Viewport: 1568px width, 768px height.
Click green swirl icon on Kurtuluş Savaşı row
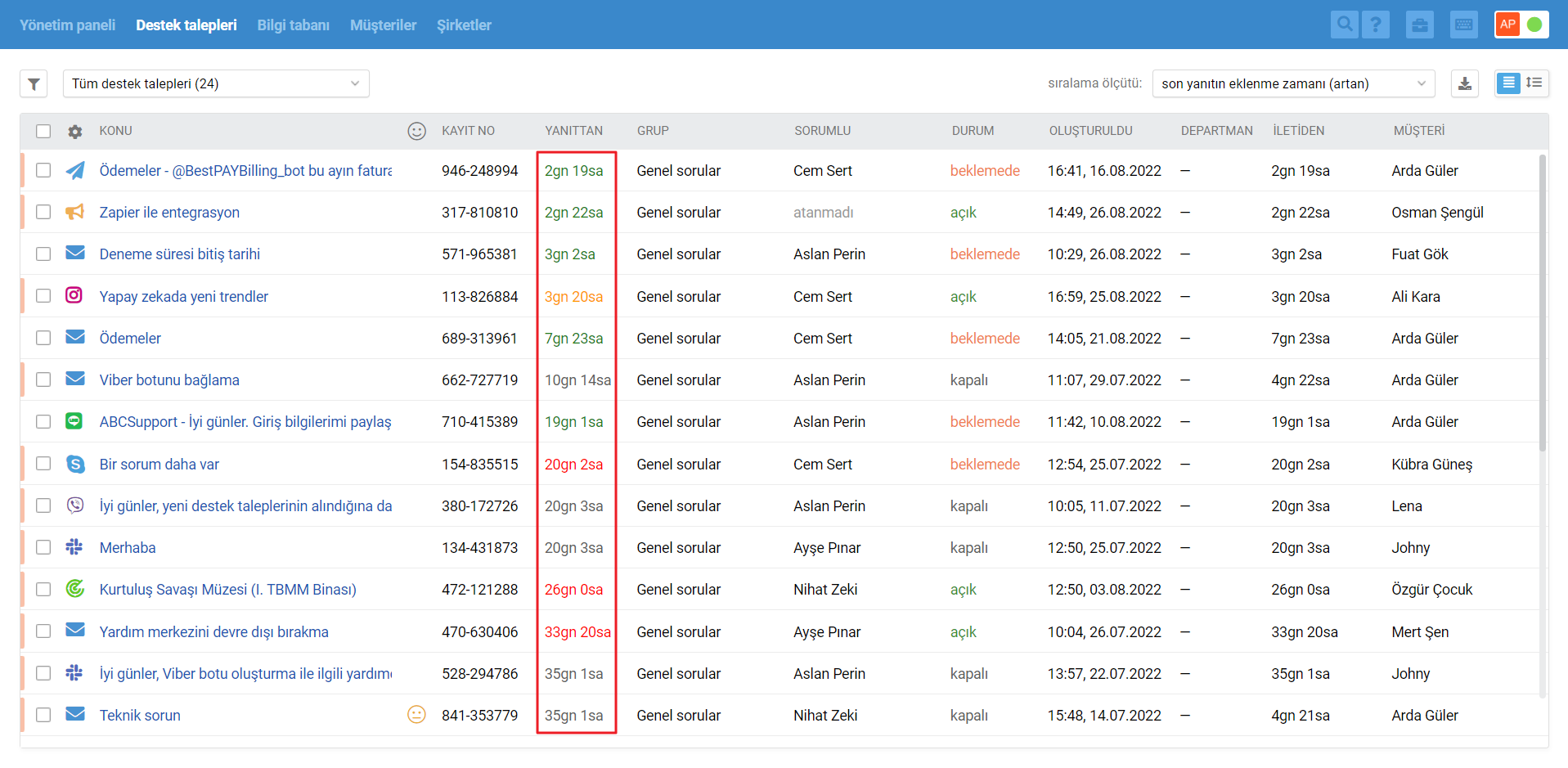click(75, 588)
